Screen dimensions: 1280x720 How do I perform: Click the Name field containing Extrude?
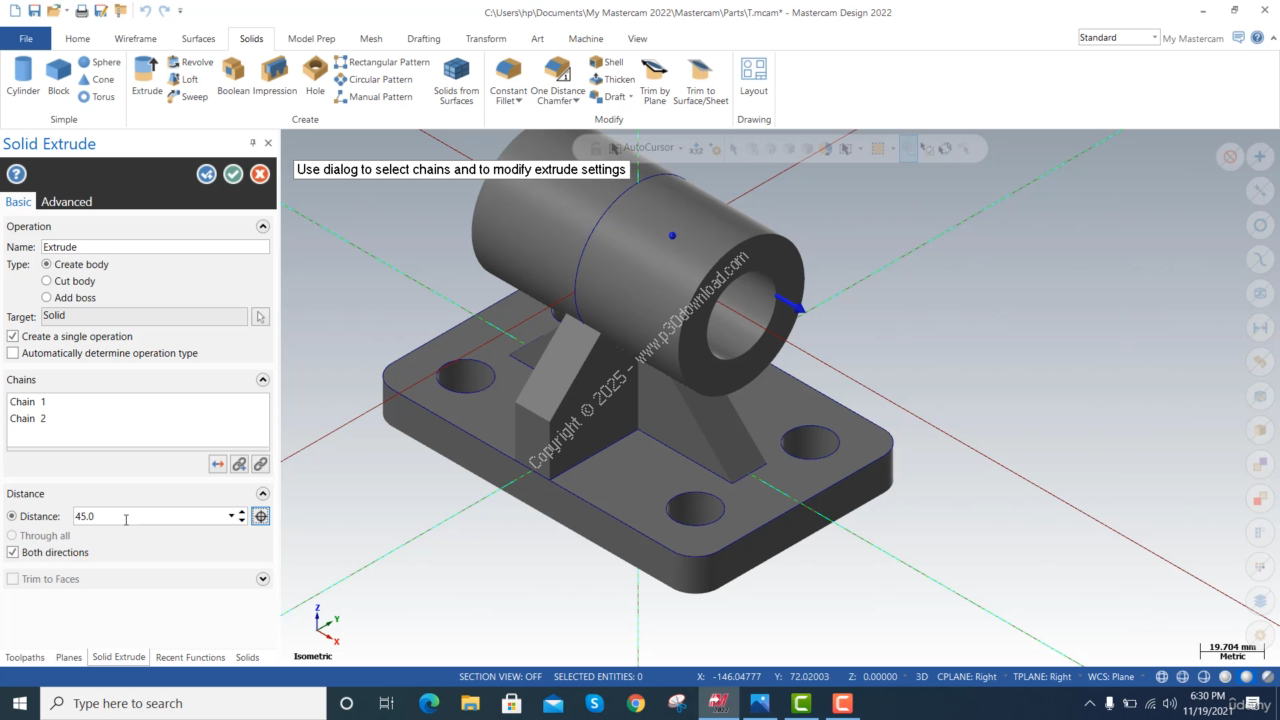click(155, 247)
